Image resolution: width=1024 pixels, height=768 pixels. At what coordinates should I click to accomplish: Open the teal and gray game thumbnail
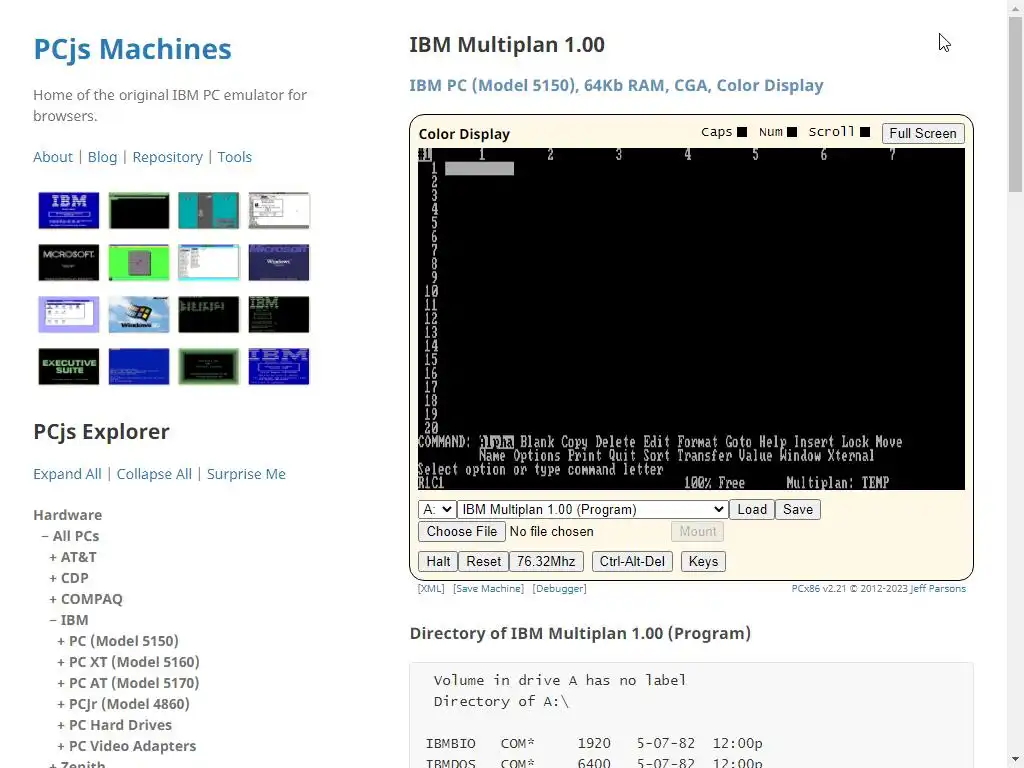(208, 210)
